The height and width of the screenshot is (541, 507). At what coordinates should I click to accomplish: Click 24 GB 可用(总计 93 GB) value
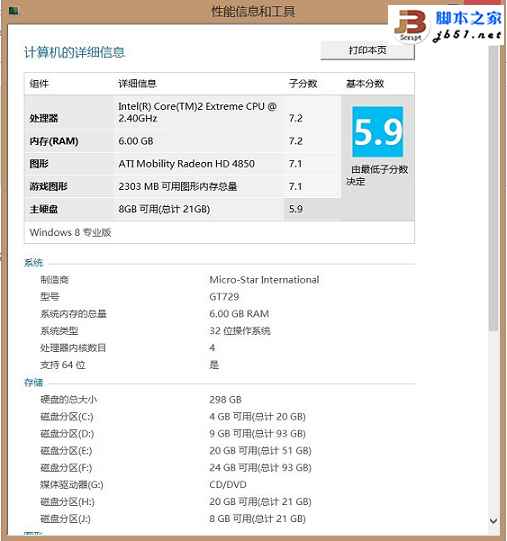tap(260, 468)
